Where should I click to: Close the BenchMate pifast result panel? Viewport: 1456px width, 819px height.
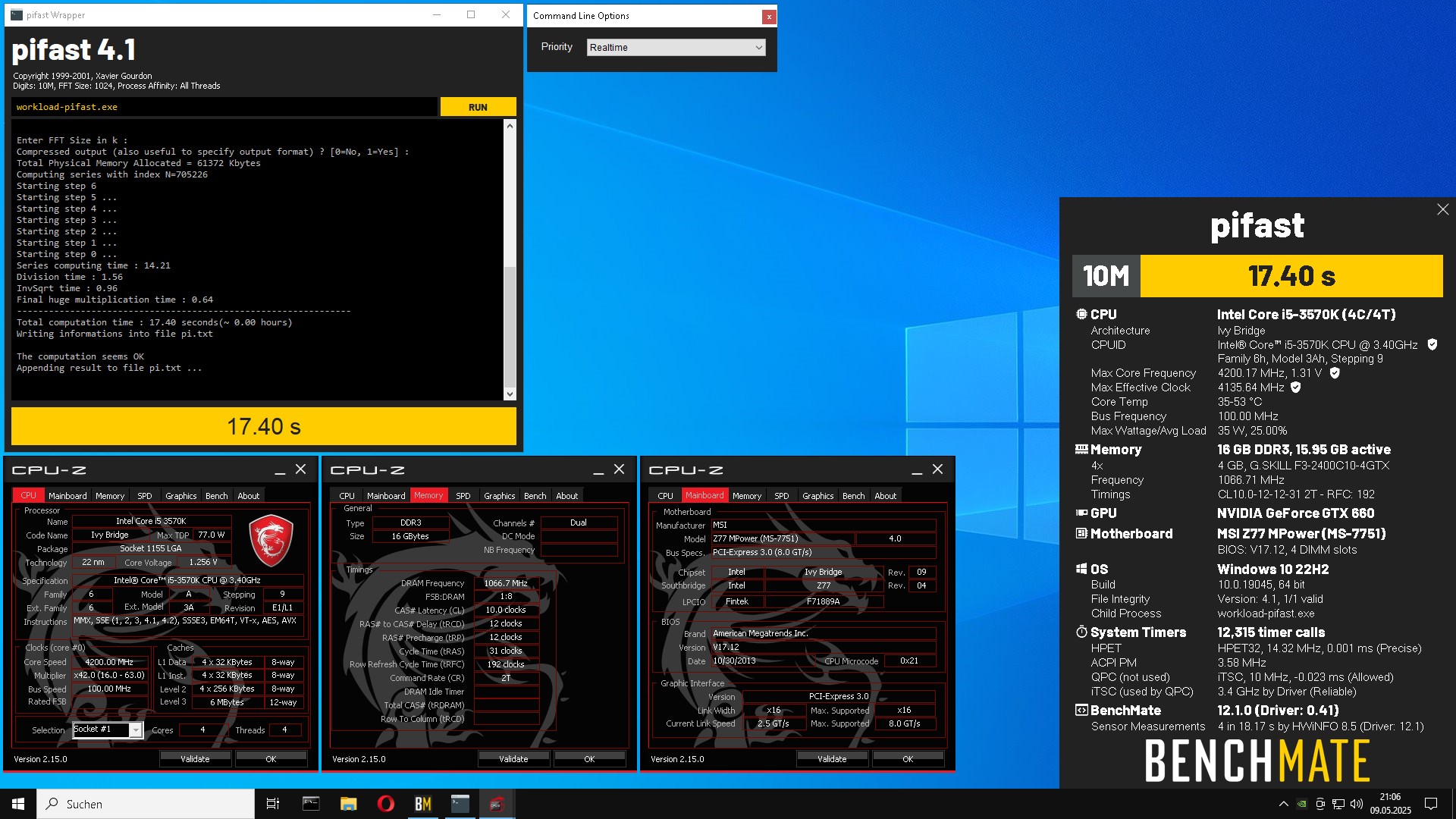[x=1442, y=209]
